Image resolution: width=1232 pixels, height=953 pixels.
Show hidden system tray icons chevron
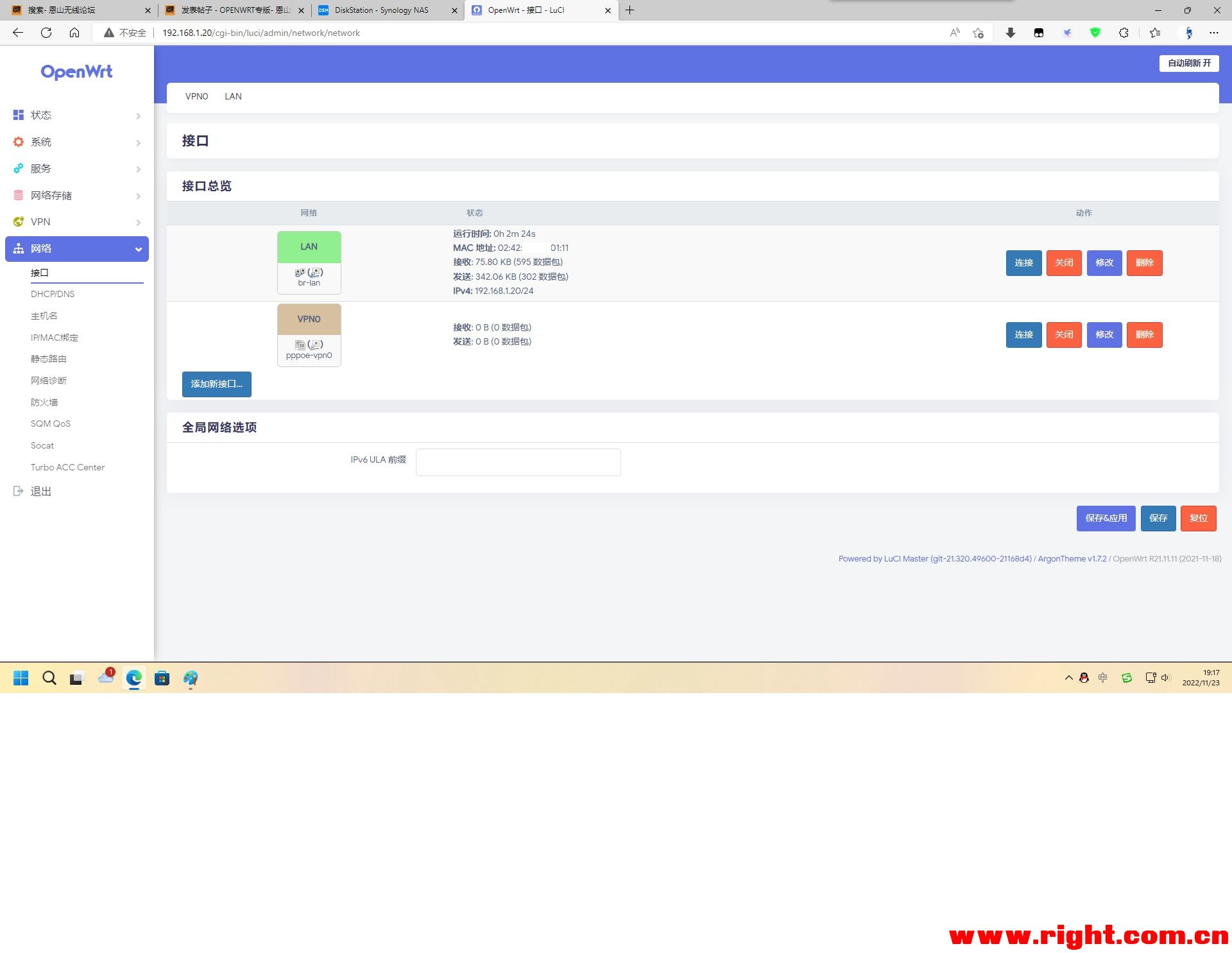tap(1069, 678)
